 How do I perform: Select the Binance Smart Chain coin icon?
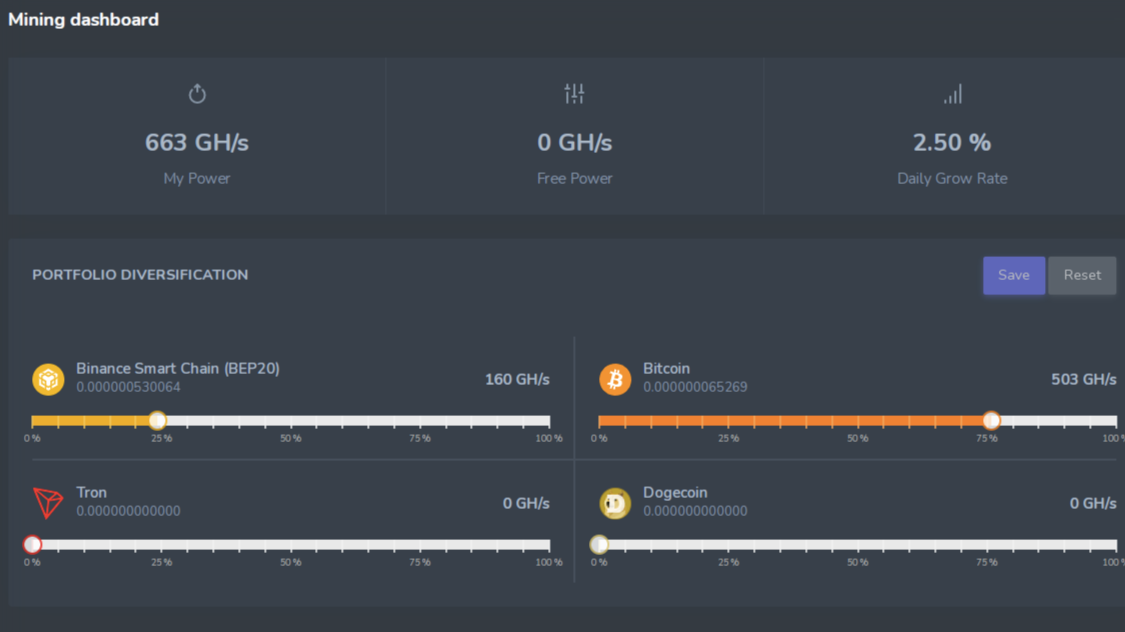tap(47, 379)
